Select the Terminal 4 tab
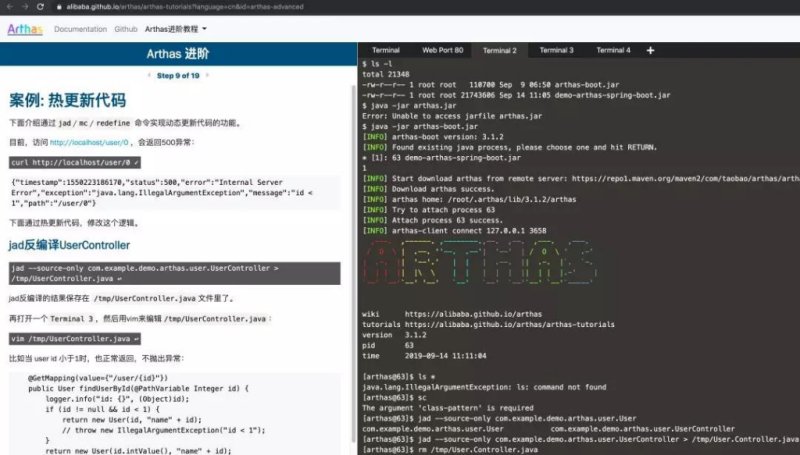Screen dimensions: 800x455 pyautogui.click(x=613, y=50)
